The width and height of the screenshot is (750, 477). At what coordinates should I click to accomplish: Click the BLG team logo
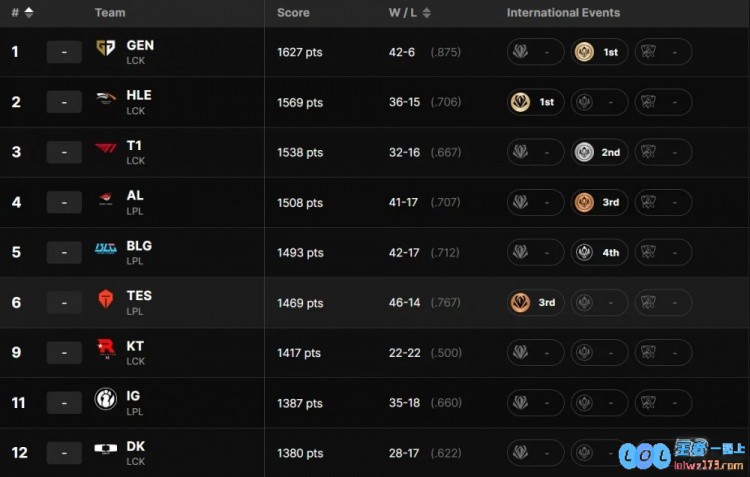tap(105, 249)
